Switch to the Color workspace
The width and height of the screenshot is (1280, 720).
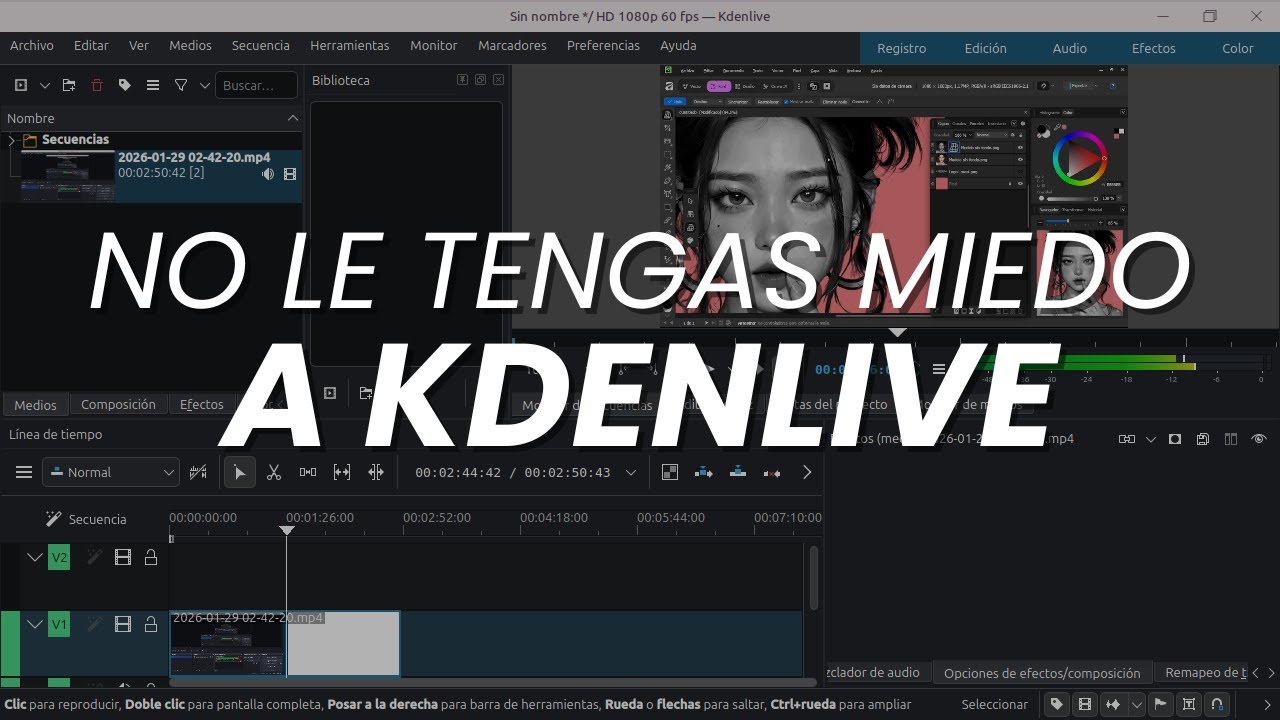(x=1238, y=48)
